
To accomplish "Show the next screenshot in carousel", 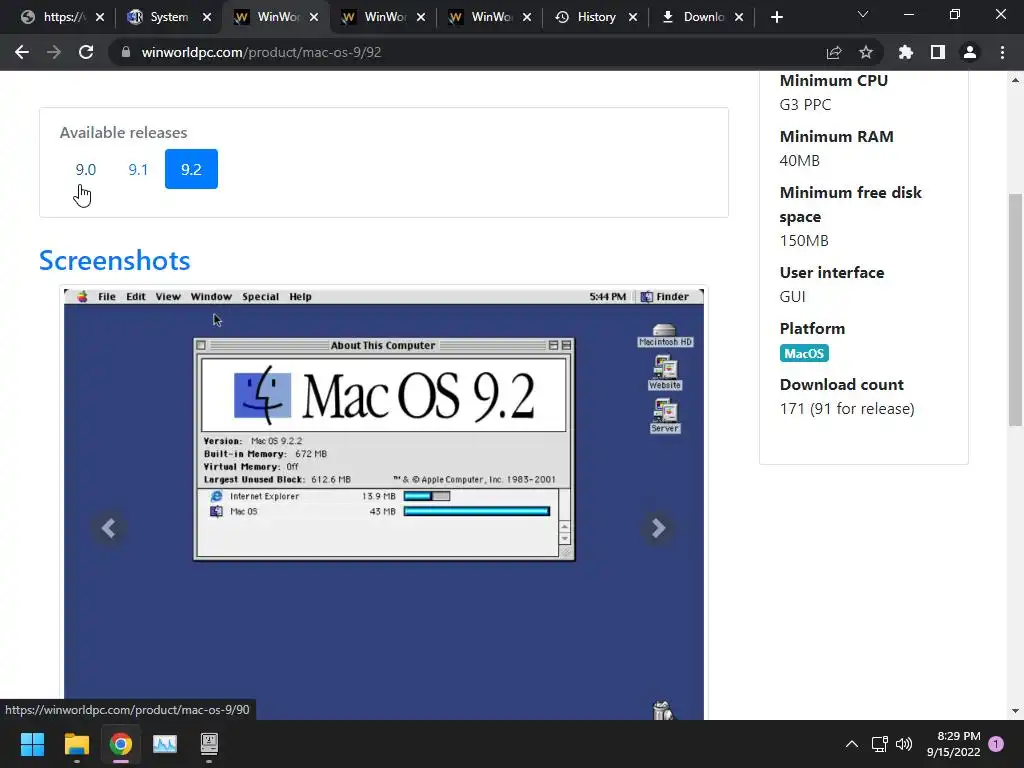I will click(x=658, y=528).
